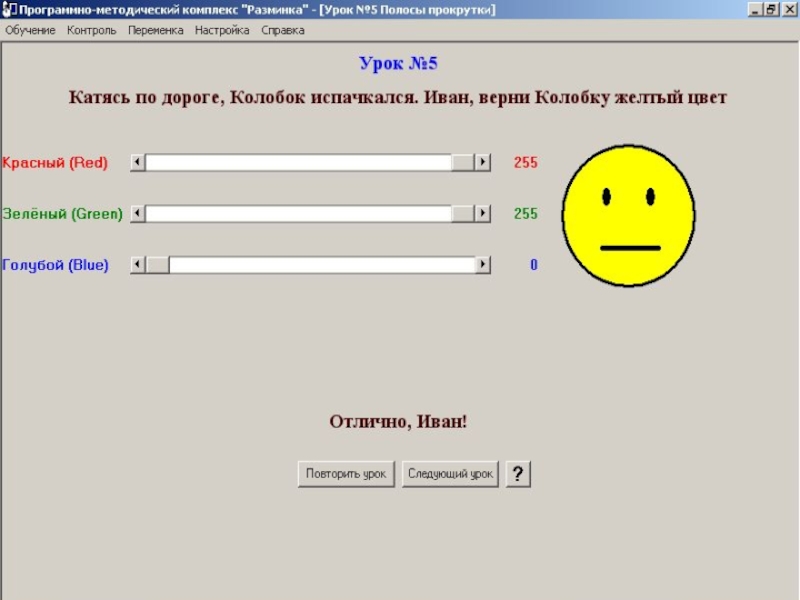The height and width of the screenshot is (600, 800).
Task: Minimize the Разминка window
Action: click(755, 9)
